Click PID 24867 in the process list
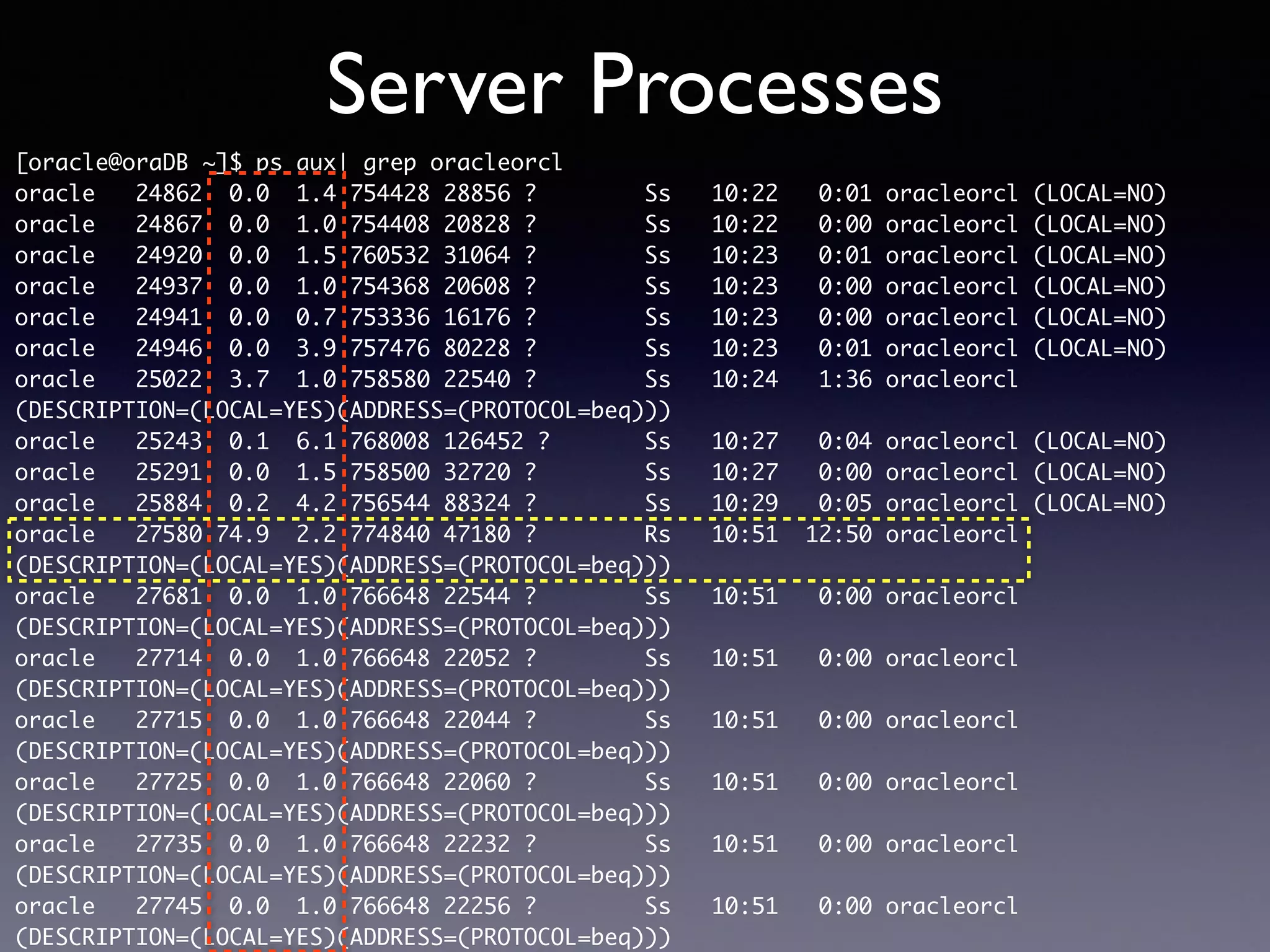 pos(169,224)
